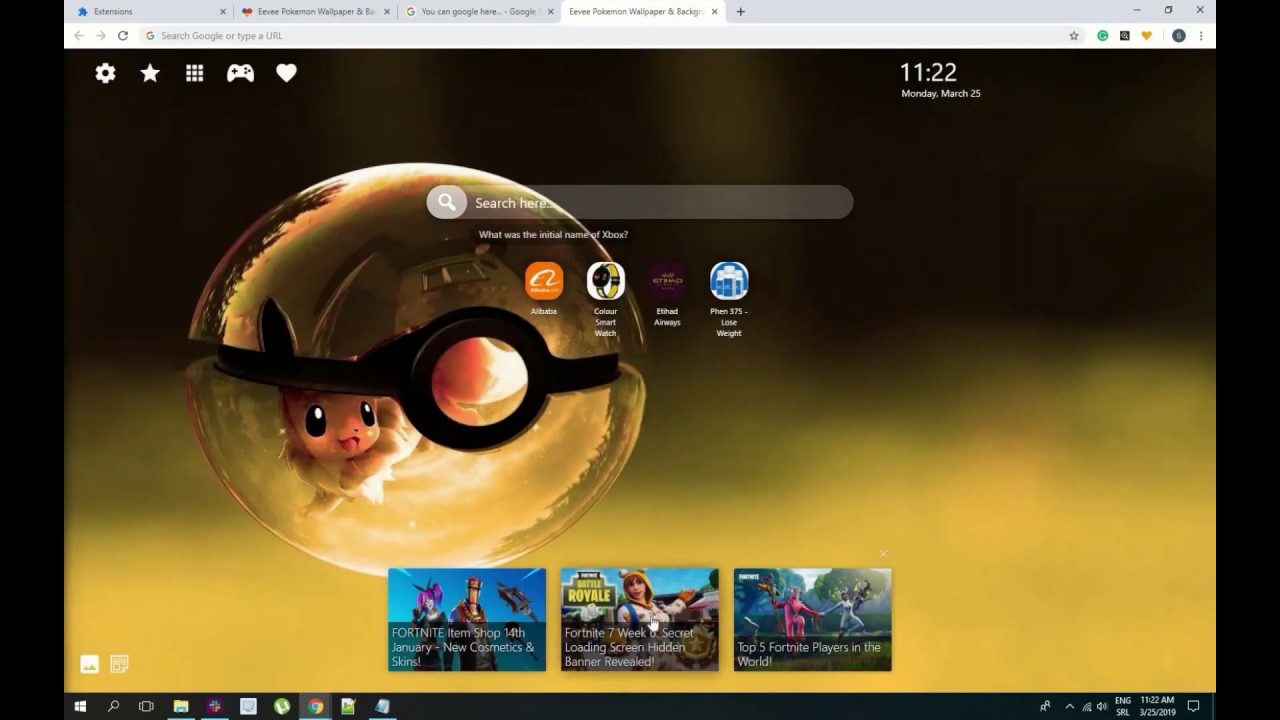Viewport: 1280px width, 720px height.
Task: Open the apps grid icon
Action: [x=195, y=73]
